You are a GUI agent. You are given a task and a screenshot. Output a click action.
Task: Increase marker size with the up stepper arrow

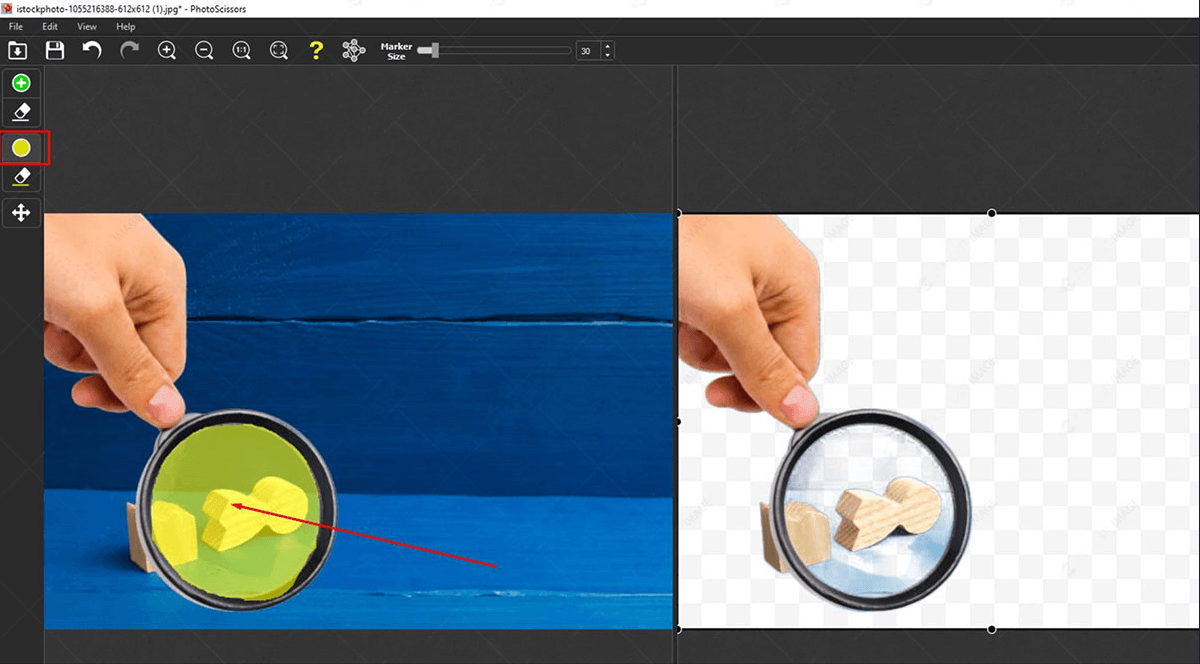(x=607, y=46)
